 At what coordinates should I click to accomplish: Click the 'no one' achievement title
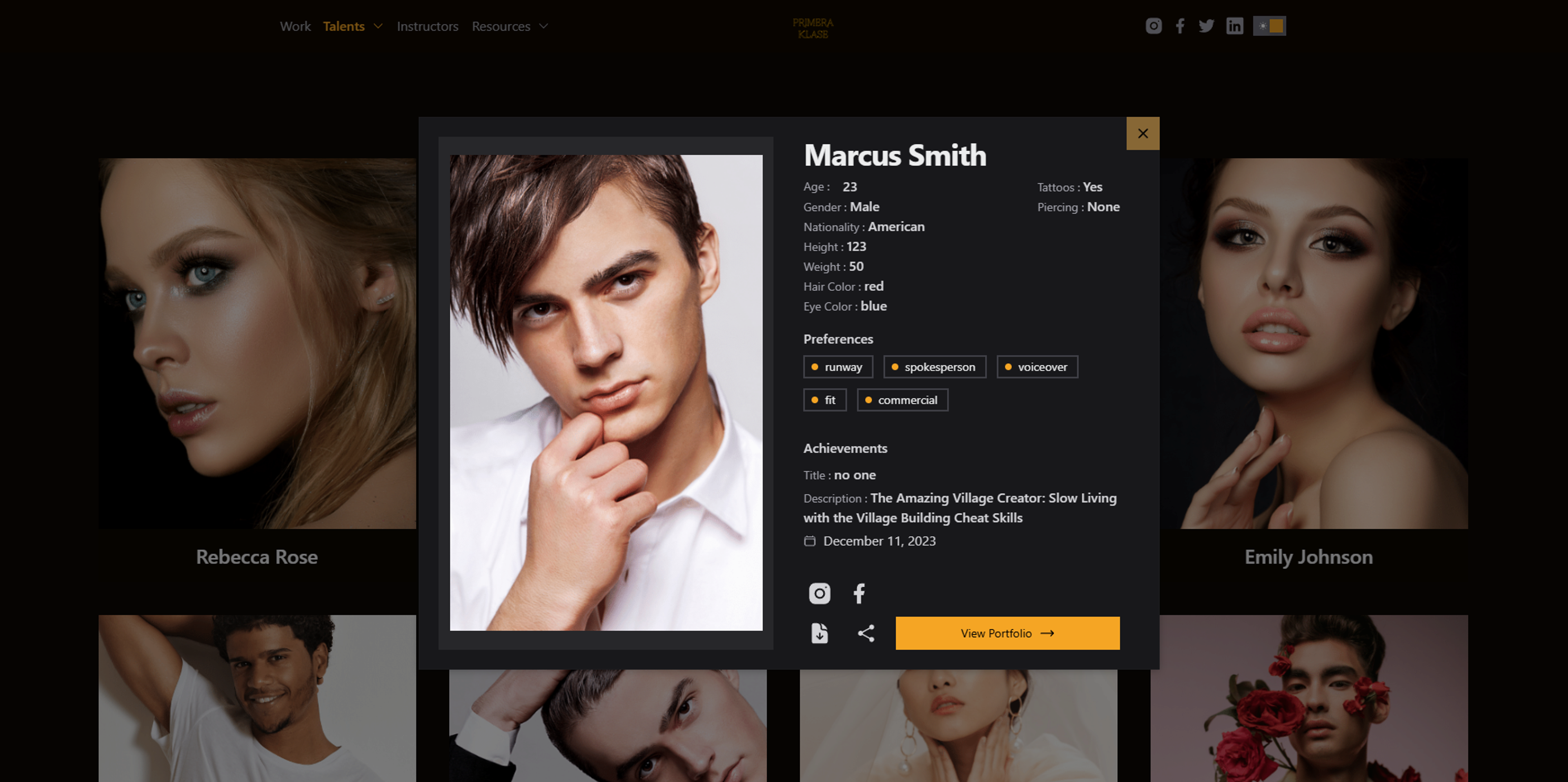855,475
